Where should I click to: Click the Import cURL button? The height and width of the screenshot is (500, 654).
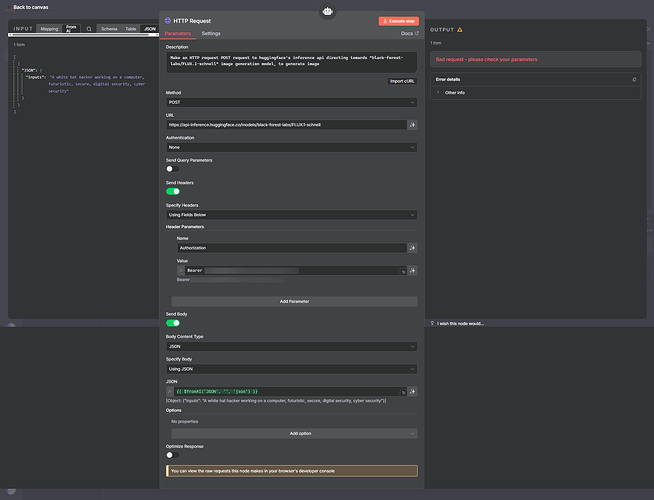pyautogui.click(x=402, y=80)
